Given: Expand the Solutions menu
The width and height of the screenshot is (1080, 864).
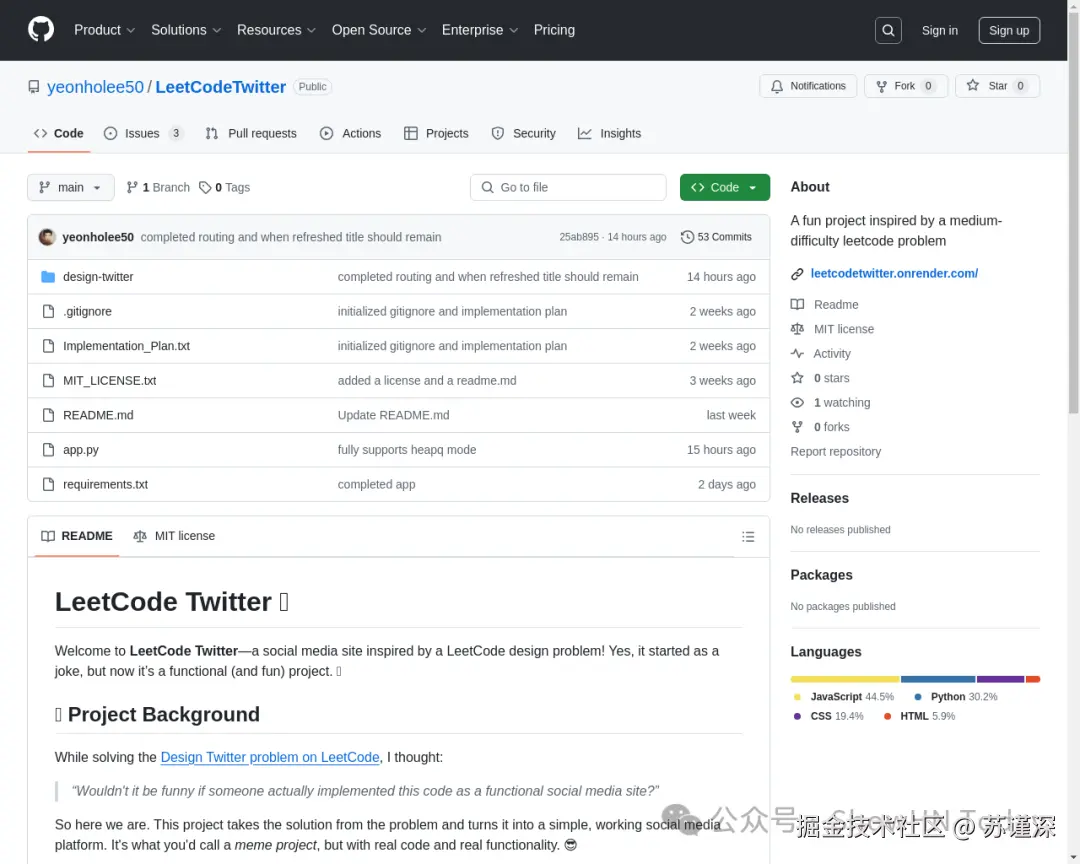Looking at the screenshot, I should pyautogui.click(x=186, y=30).
